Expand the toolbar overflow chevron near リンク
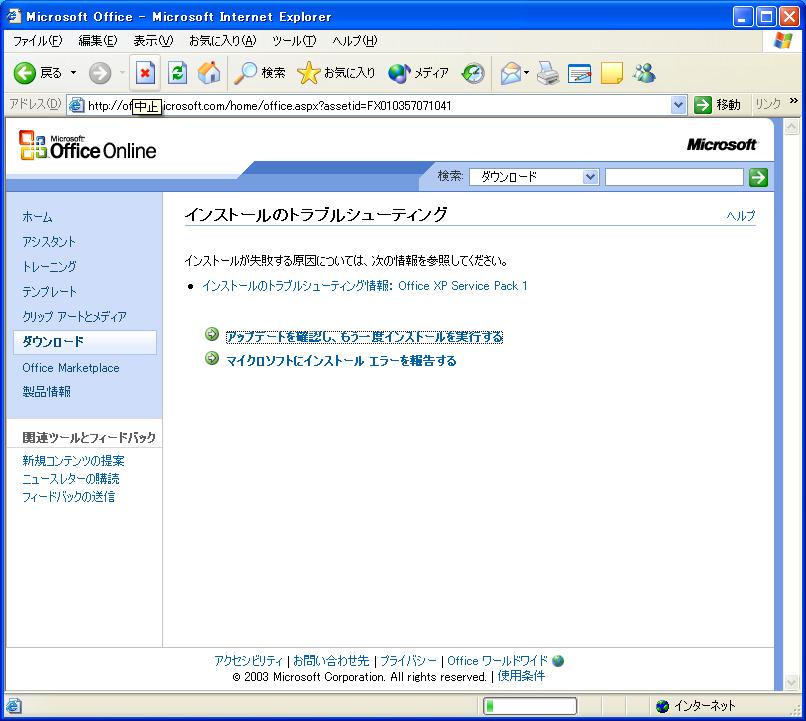 click(x=794, y=101)
